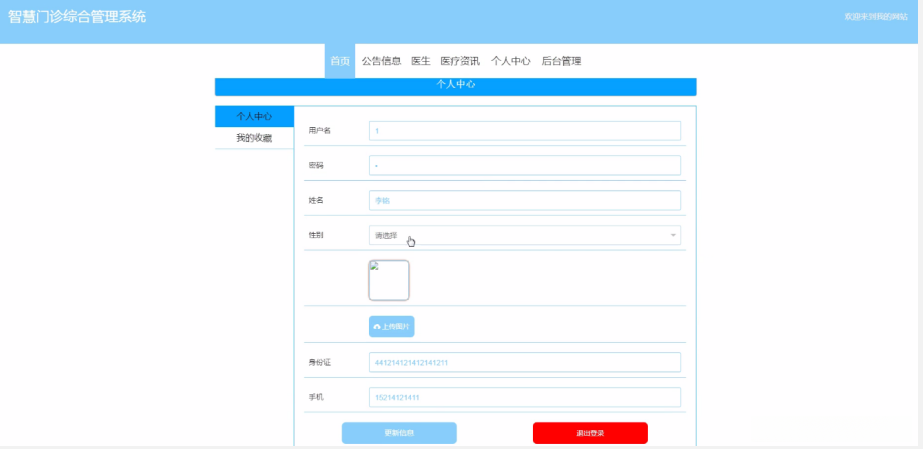Go to 后台管理 menu item
The image size is (923, 449).
pos(562,61)
